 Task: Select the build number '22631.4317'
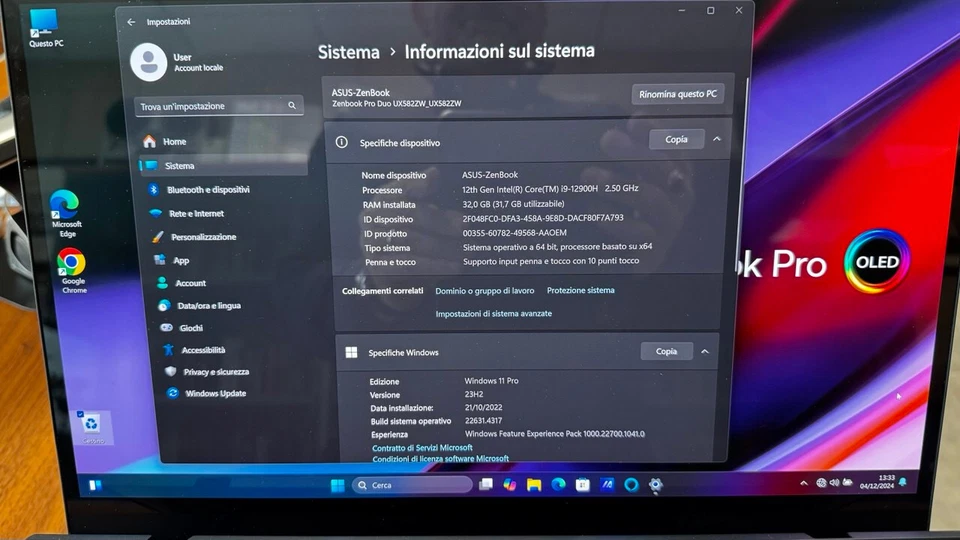point(483,421)
